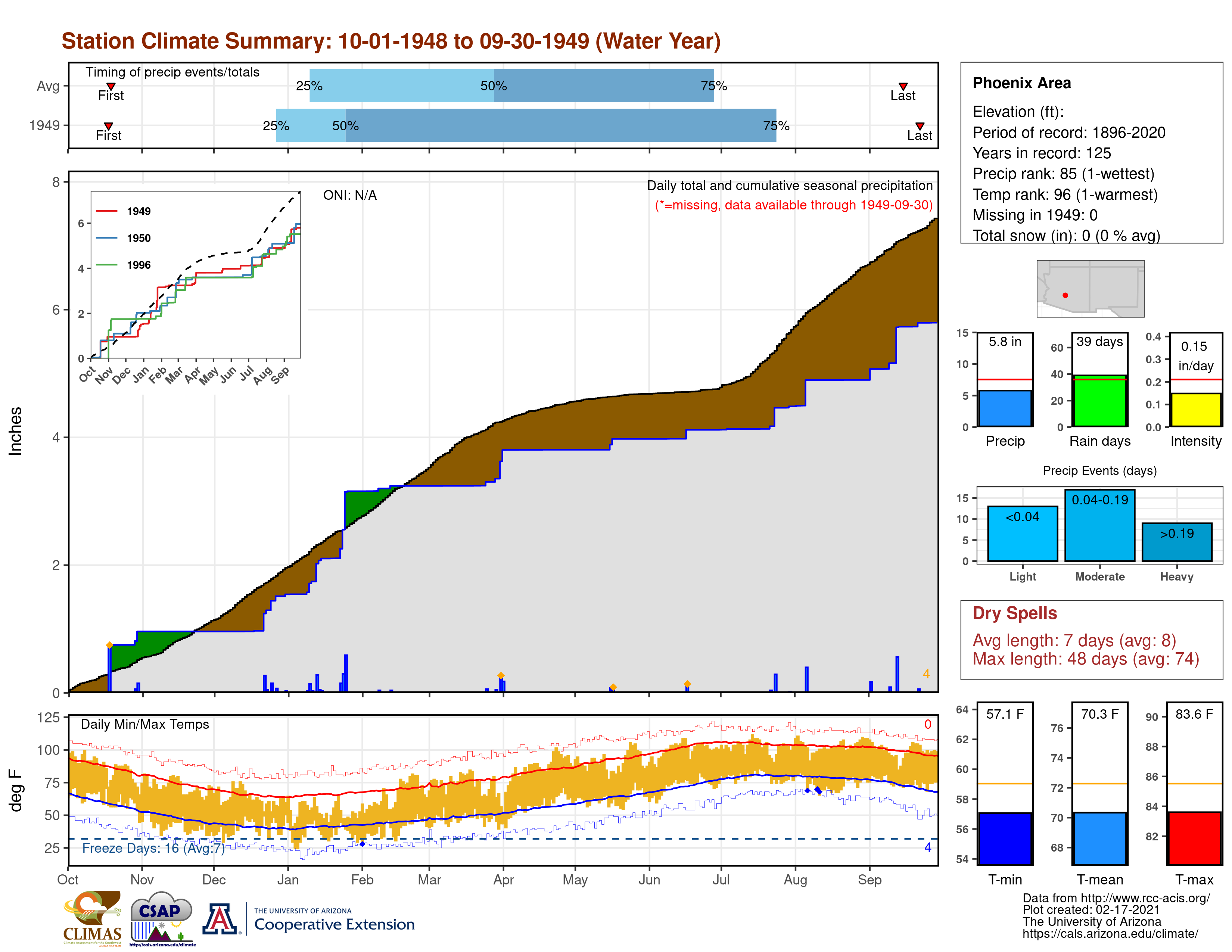Click 'Timing of precip events/totals' label
This screenshot has height=952, width=1232.
point(172,72)
